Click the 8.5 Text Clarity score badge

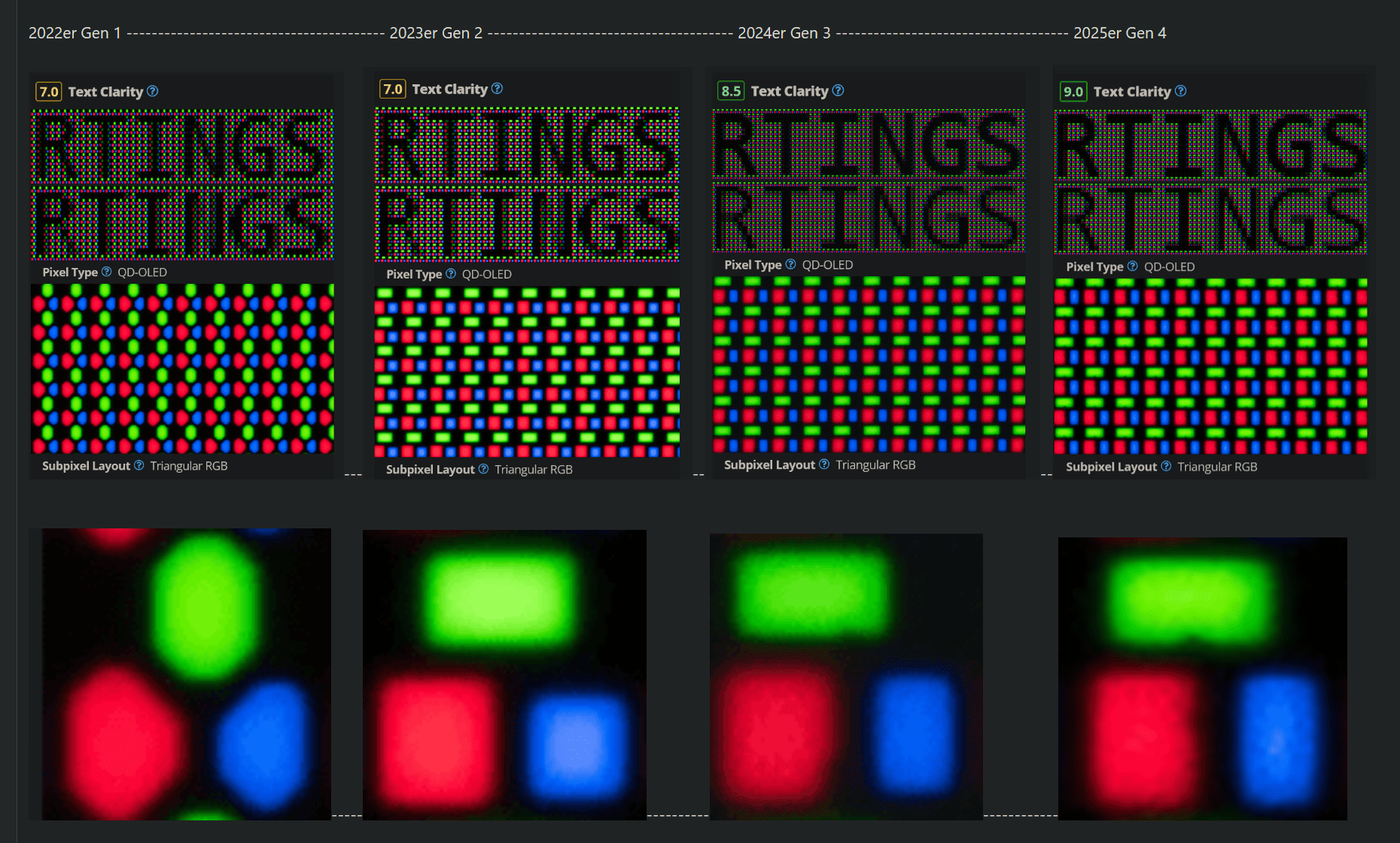[x=731, y=91]
